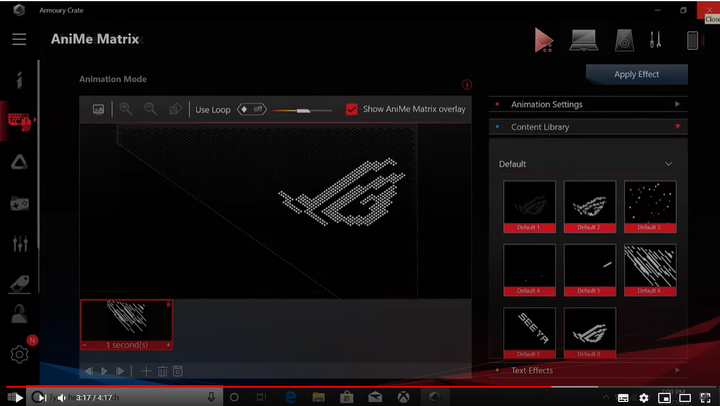This screenshot has height=406, width=720.
Task: Open Mail app on the taskbar
Action: click(x=375, y=397)
